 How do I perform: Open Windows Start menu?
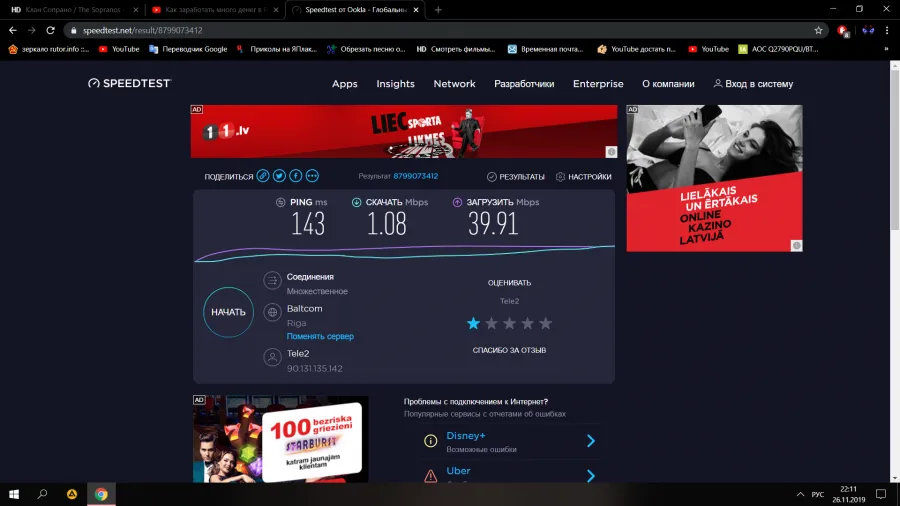[14, 494]
